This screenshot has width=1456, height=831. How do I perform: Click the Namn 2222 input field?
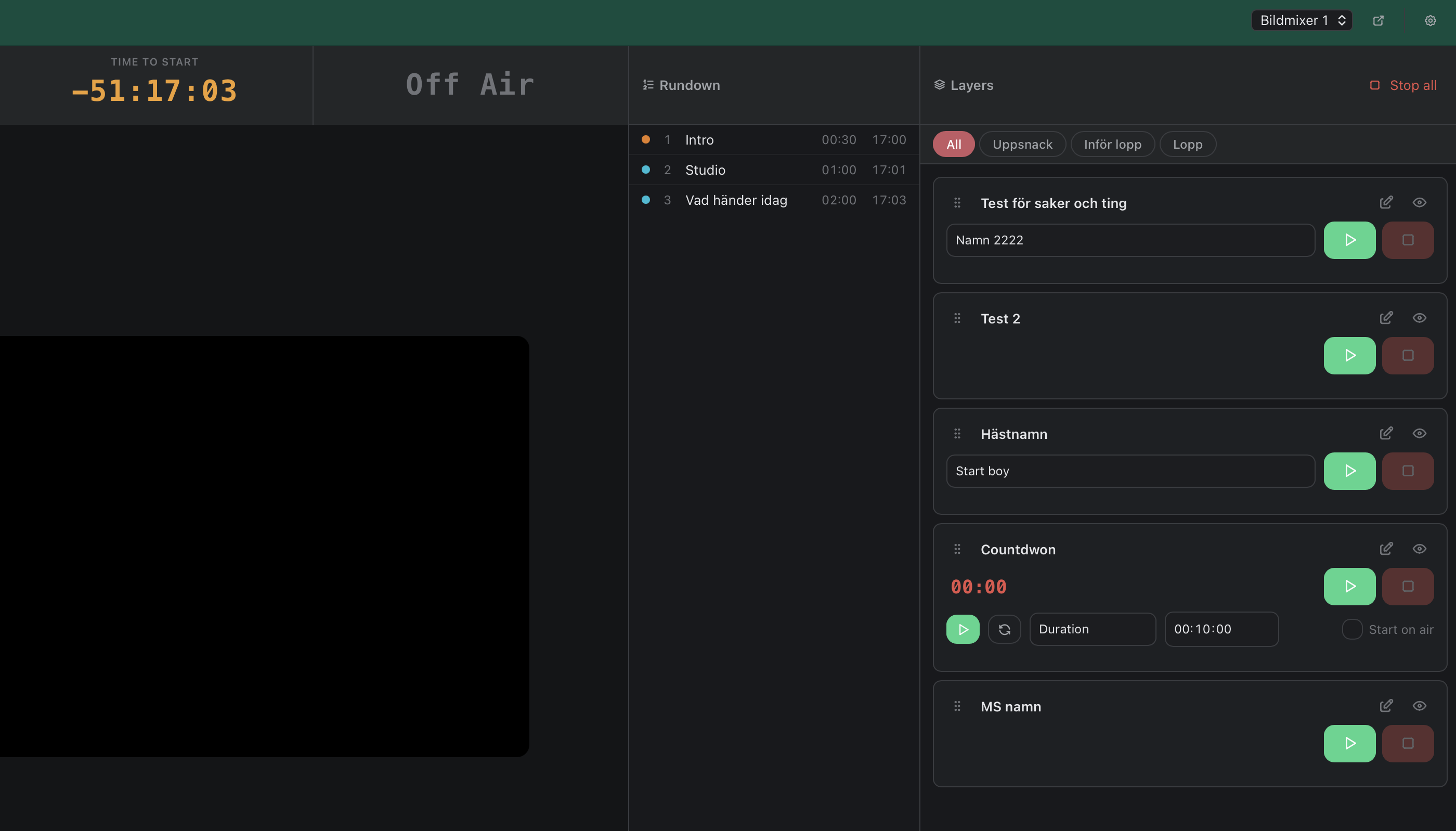1131,240
